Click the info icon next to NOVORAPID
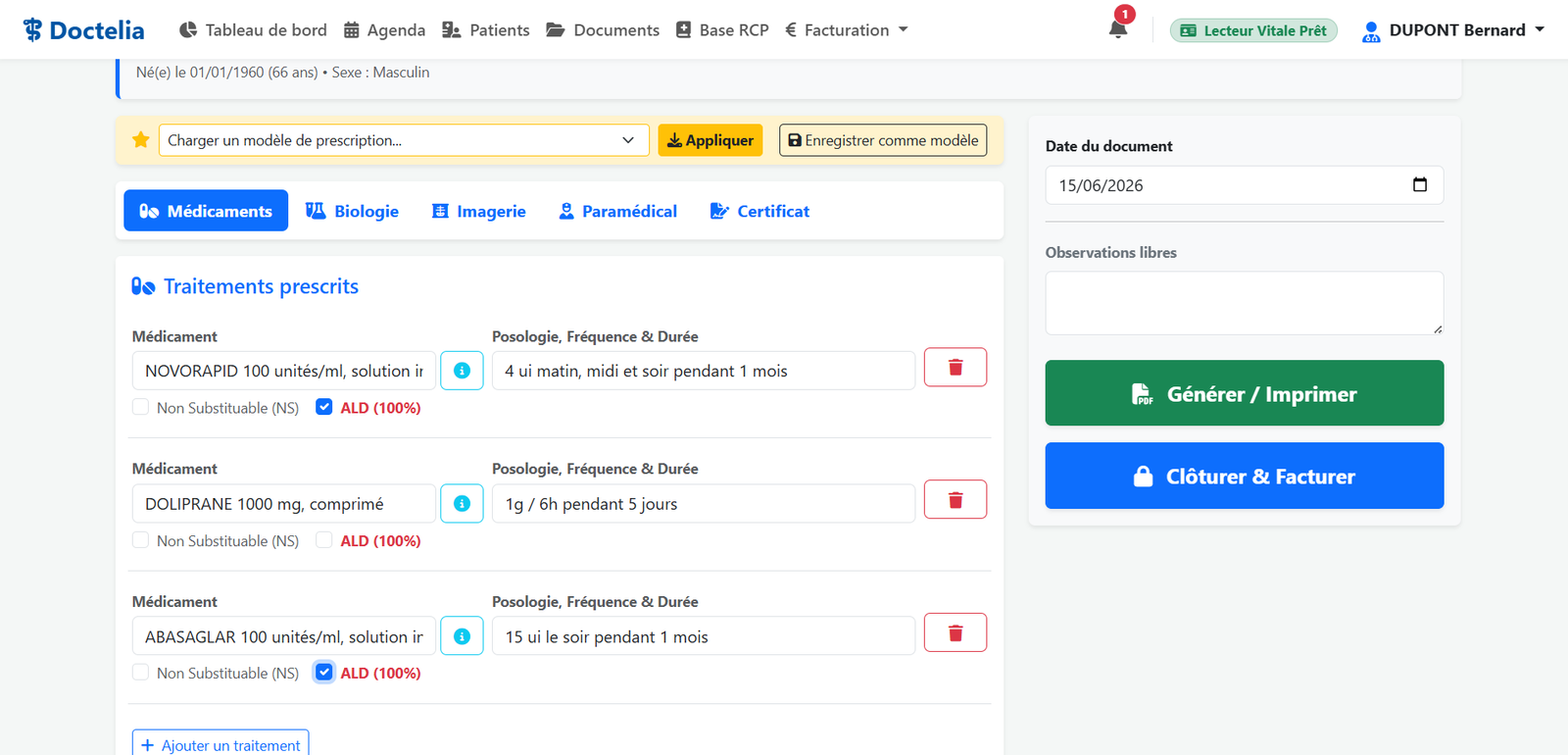 [x=462, y=371]
